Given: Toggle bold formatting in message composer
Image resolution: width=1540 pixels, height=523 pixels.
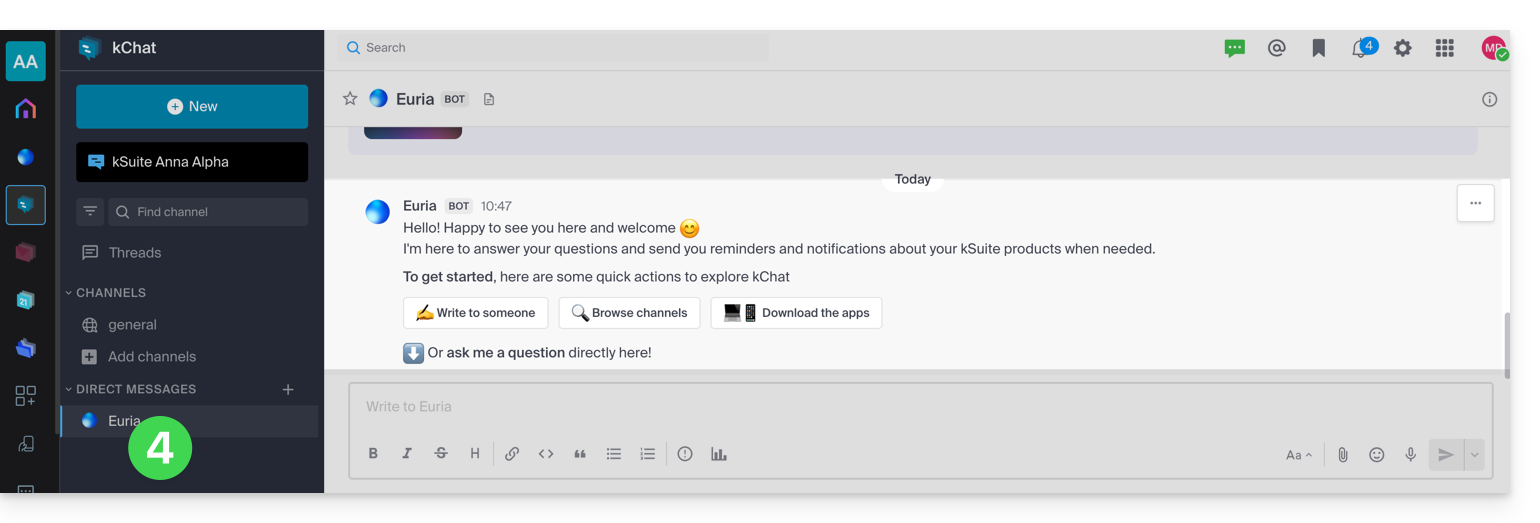Looking at the screenshot, I should [373, 454].
